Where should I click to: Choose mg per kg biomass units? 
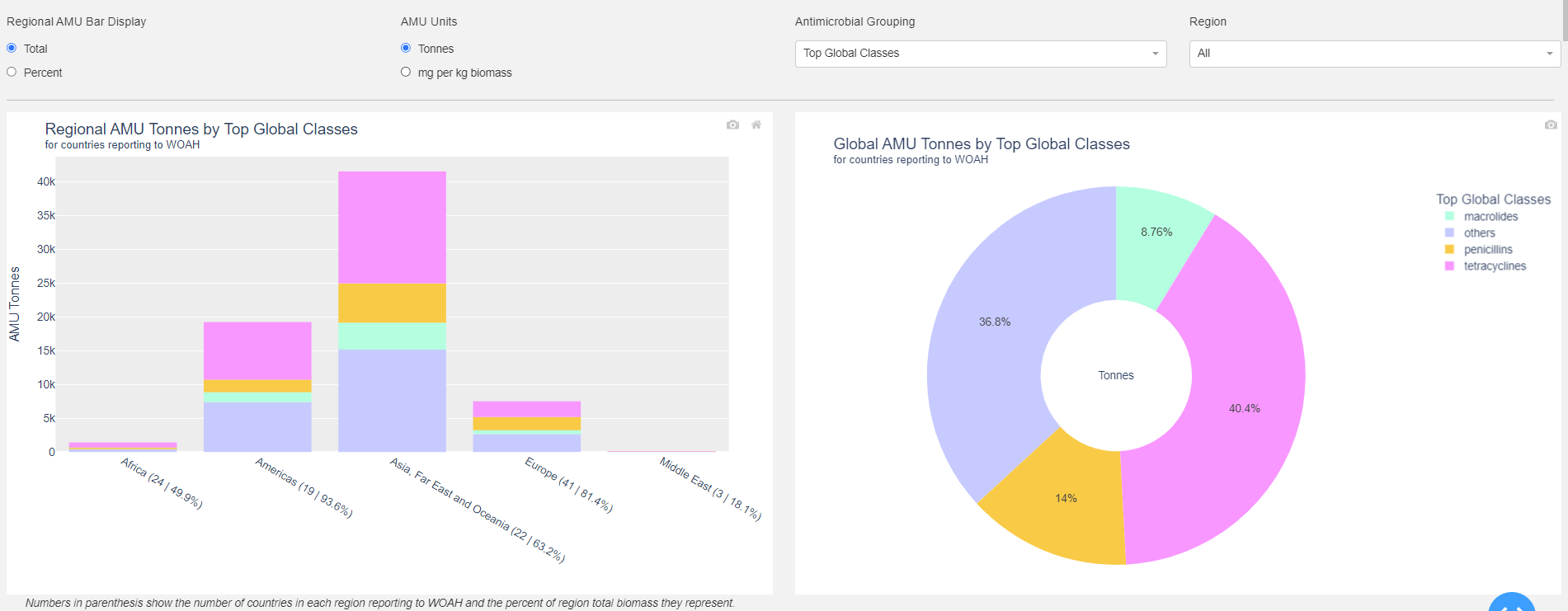pyautogui.click(x=406, y=72)
